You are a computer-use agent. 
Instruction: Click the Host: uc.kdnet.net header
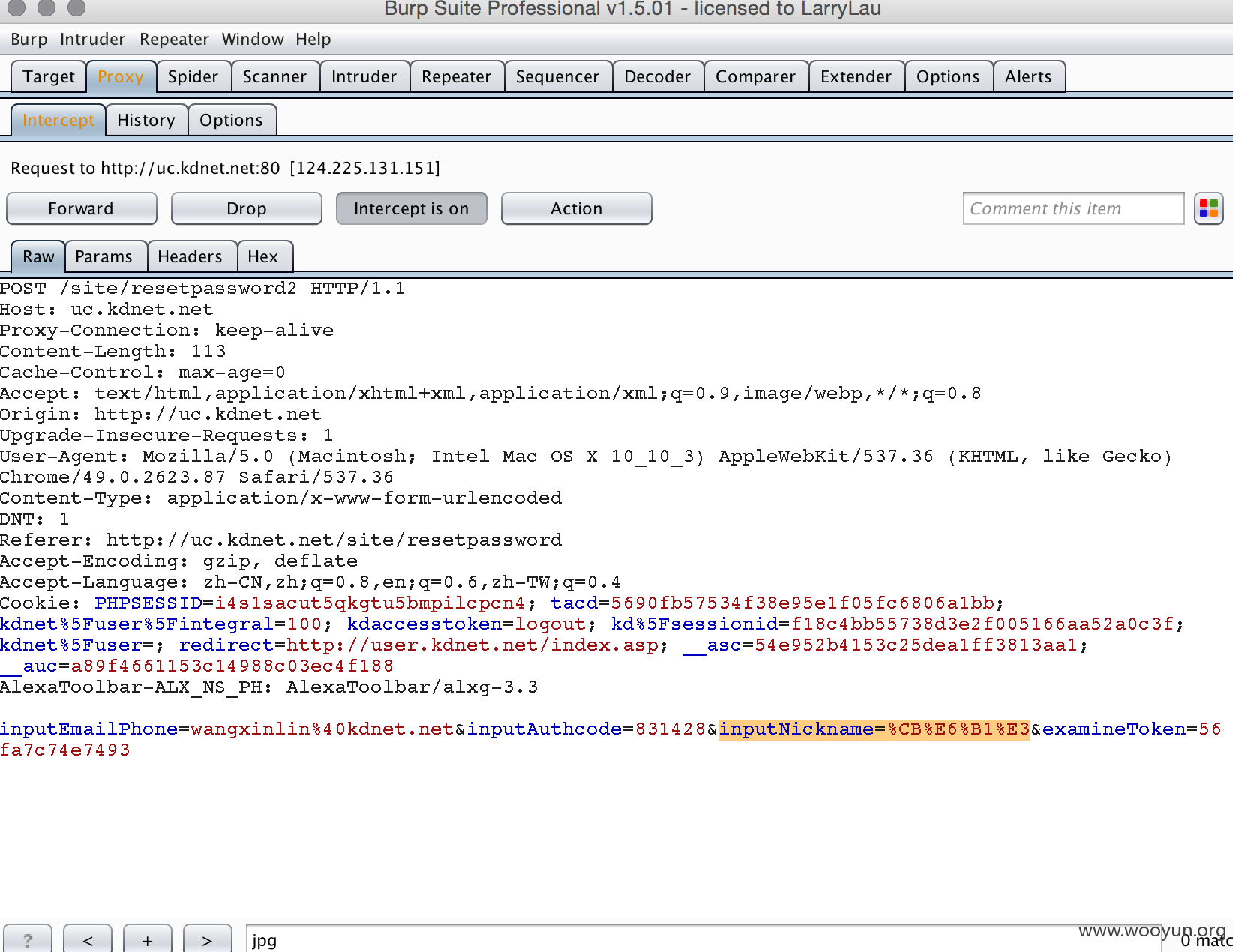[x=106, y=309]
